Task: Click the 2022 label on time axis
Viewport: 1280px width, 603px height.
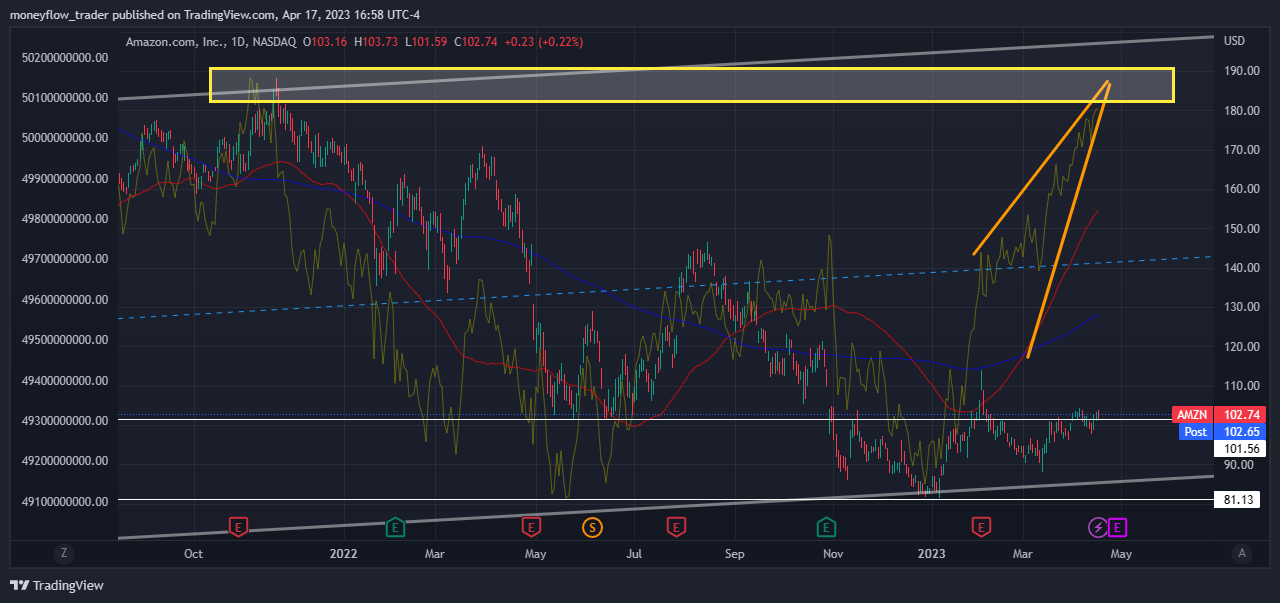Action: pos(344,553)
